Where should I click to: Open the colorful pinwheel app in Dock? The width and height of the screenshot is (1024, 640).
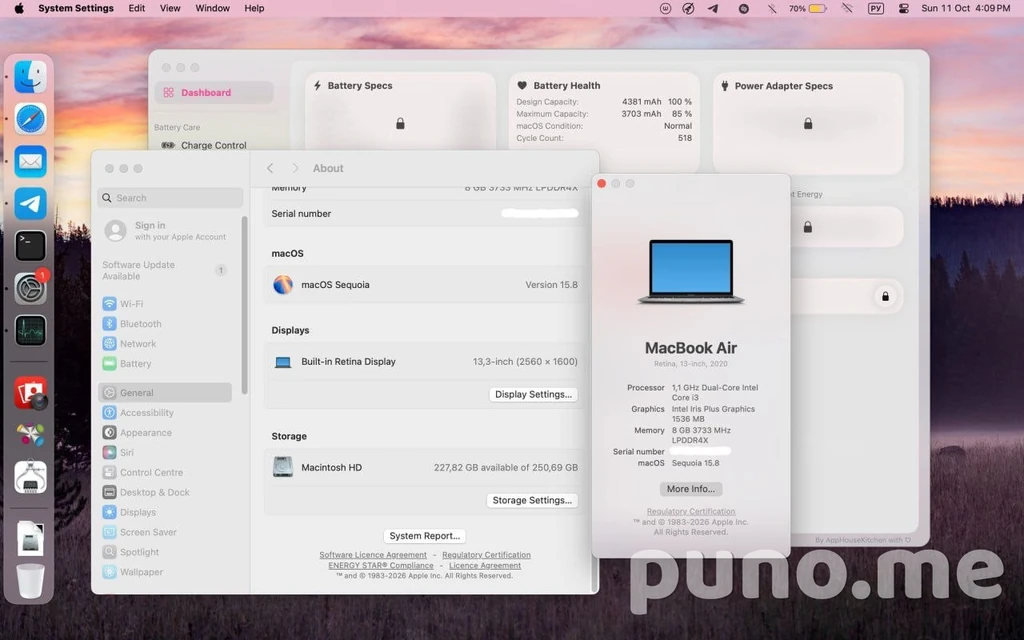[x=30, y=434]
